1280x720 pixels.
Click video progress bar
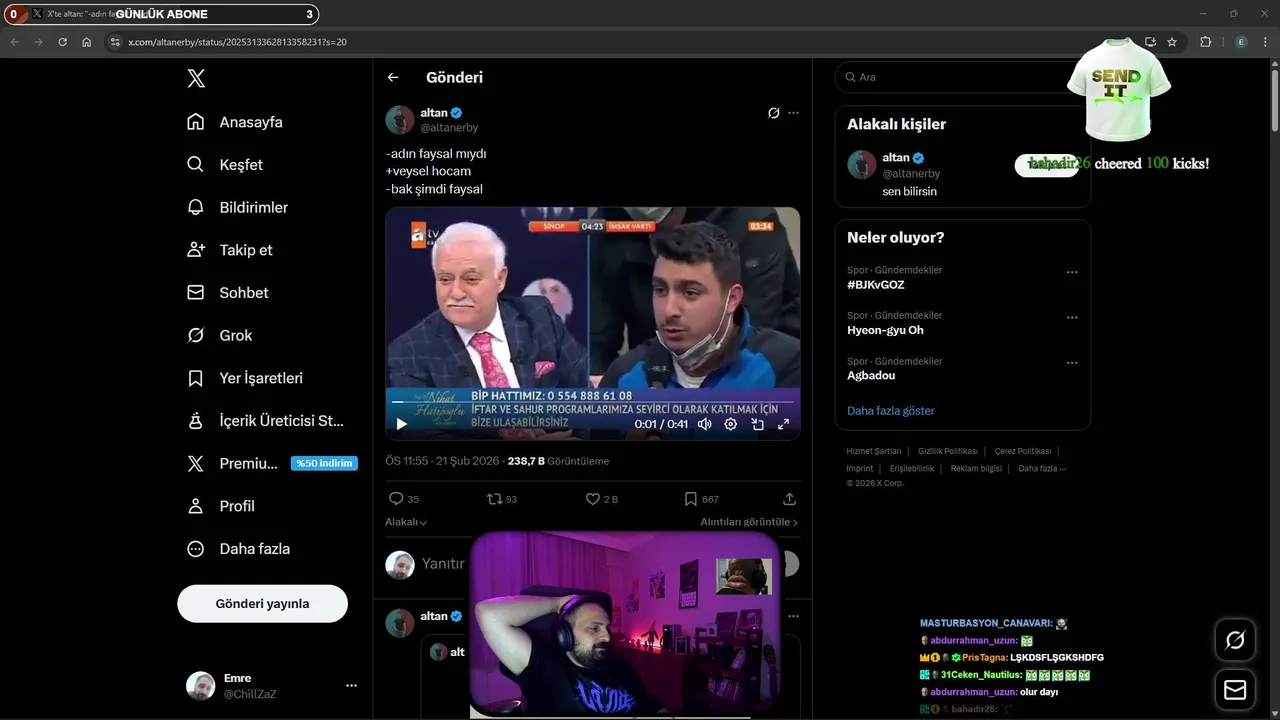point(593,403)
